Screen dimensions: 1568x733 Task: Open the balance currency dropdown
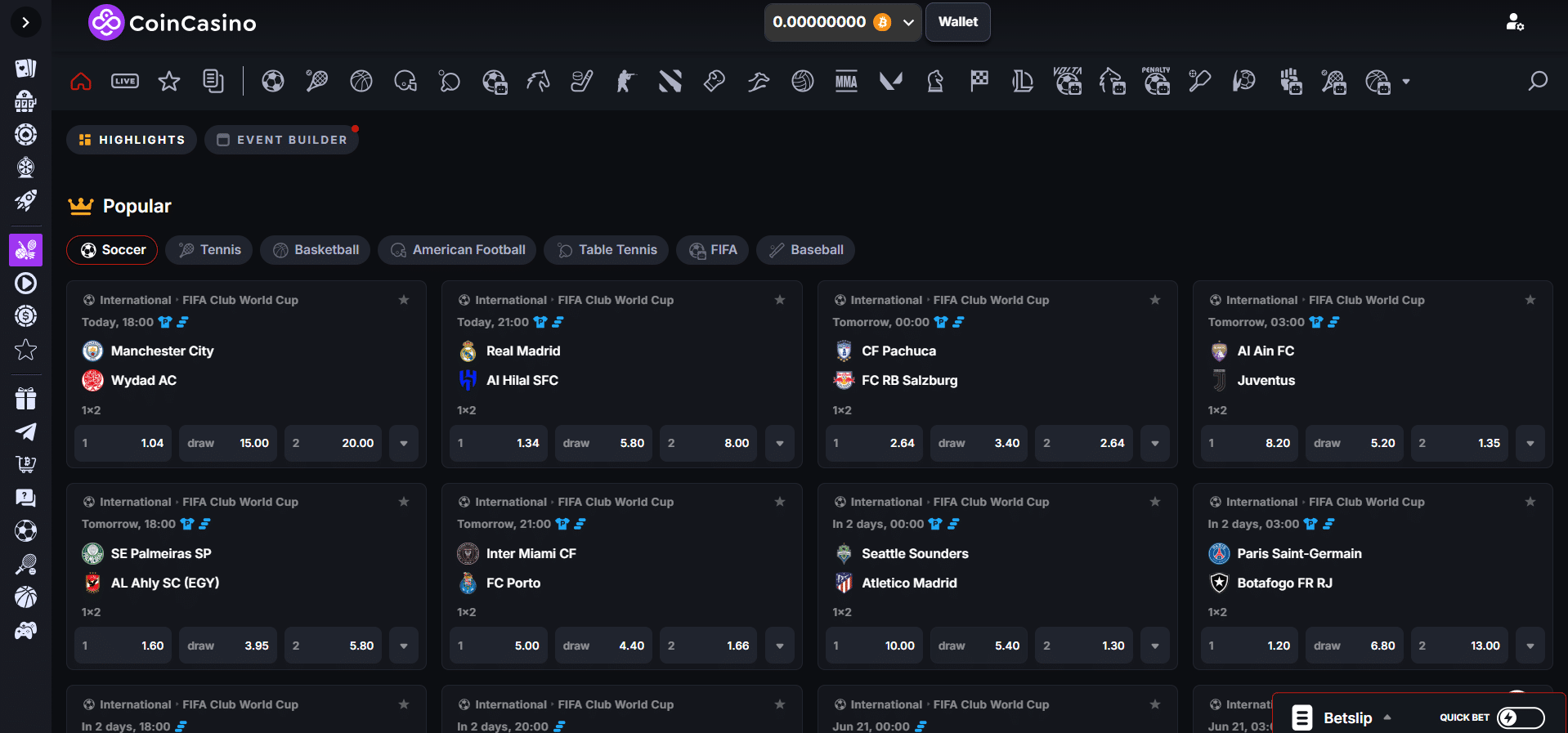click(843, 22)
